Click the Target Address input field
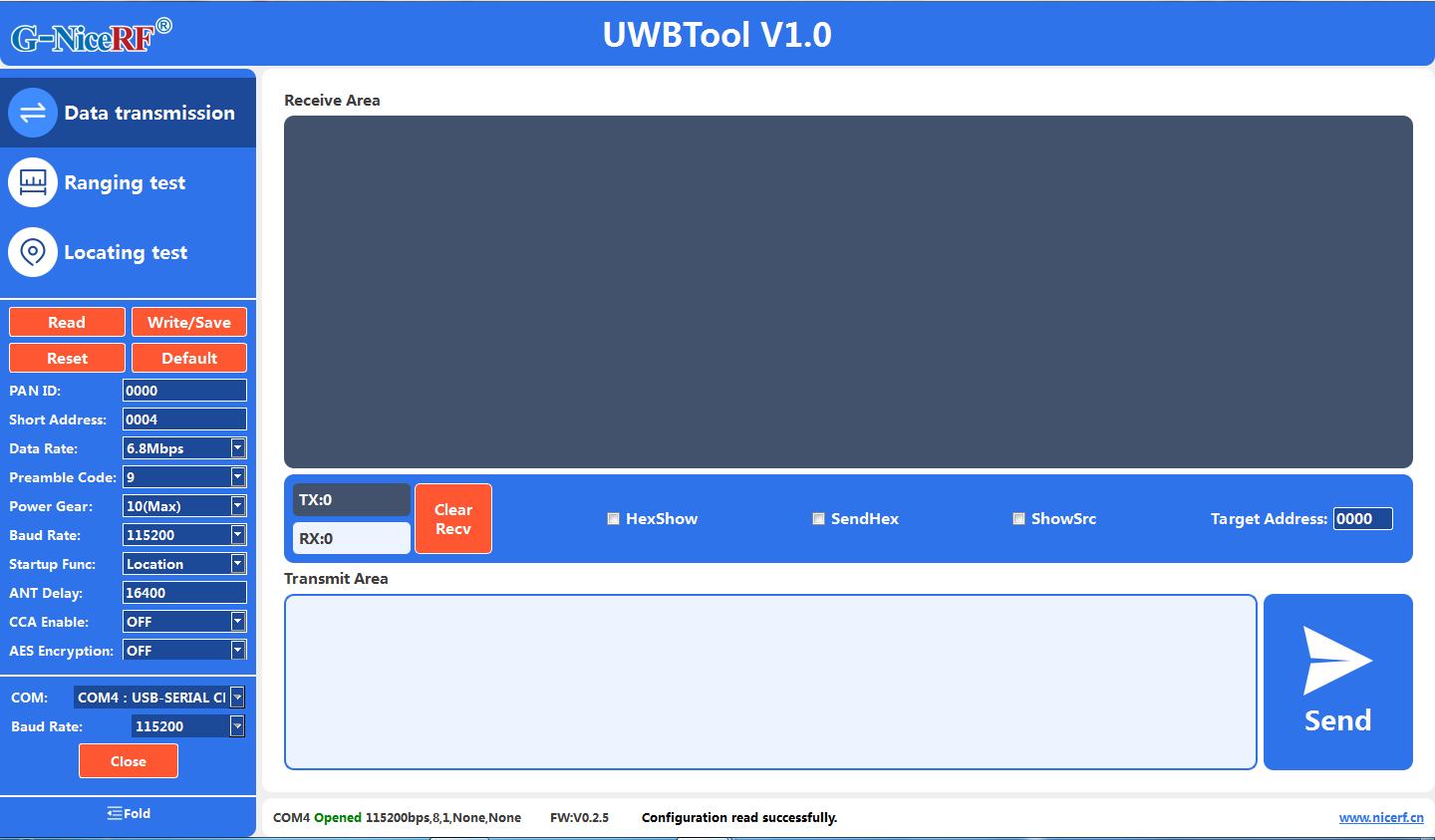 [x=1363, y=518]
